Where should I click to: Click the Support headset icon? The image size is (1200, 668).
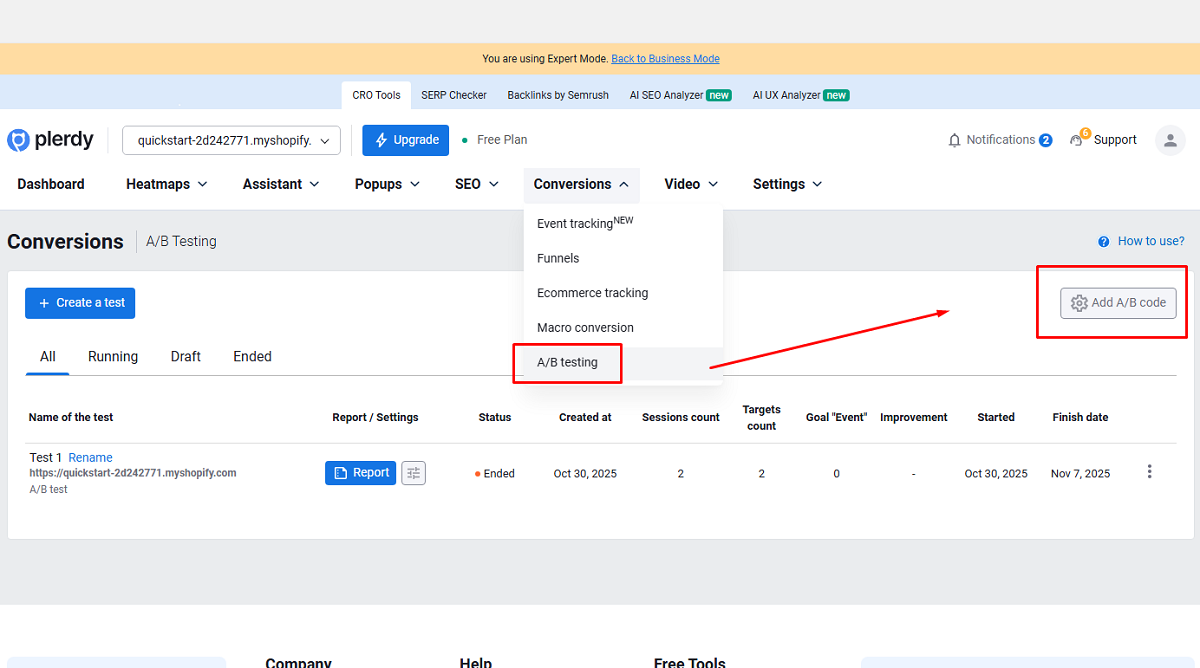1077,140
